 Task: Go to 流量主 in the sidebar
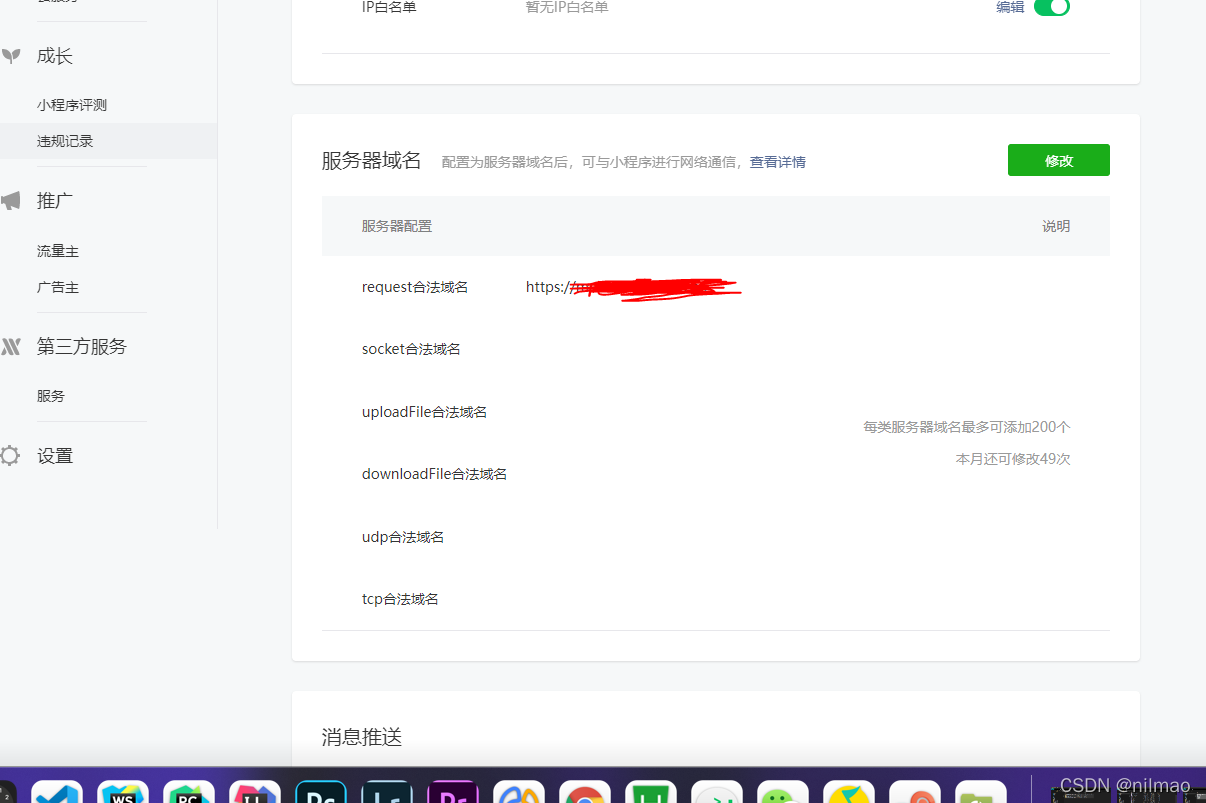click(x=57, y=250)
